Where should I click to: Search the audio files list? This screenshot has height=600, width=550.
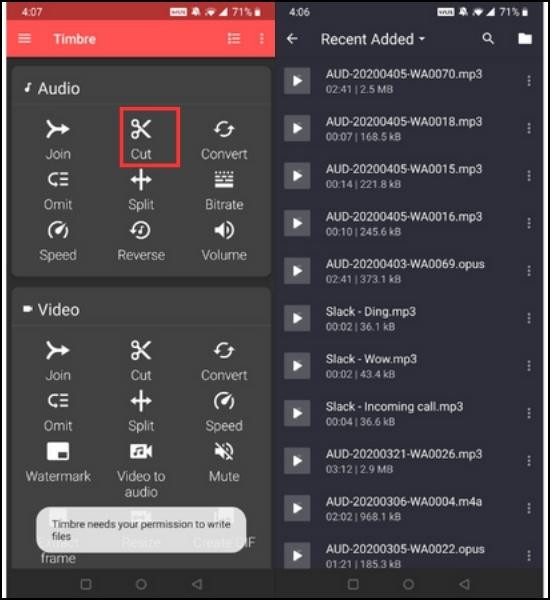tap(488, 39)
